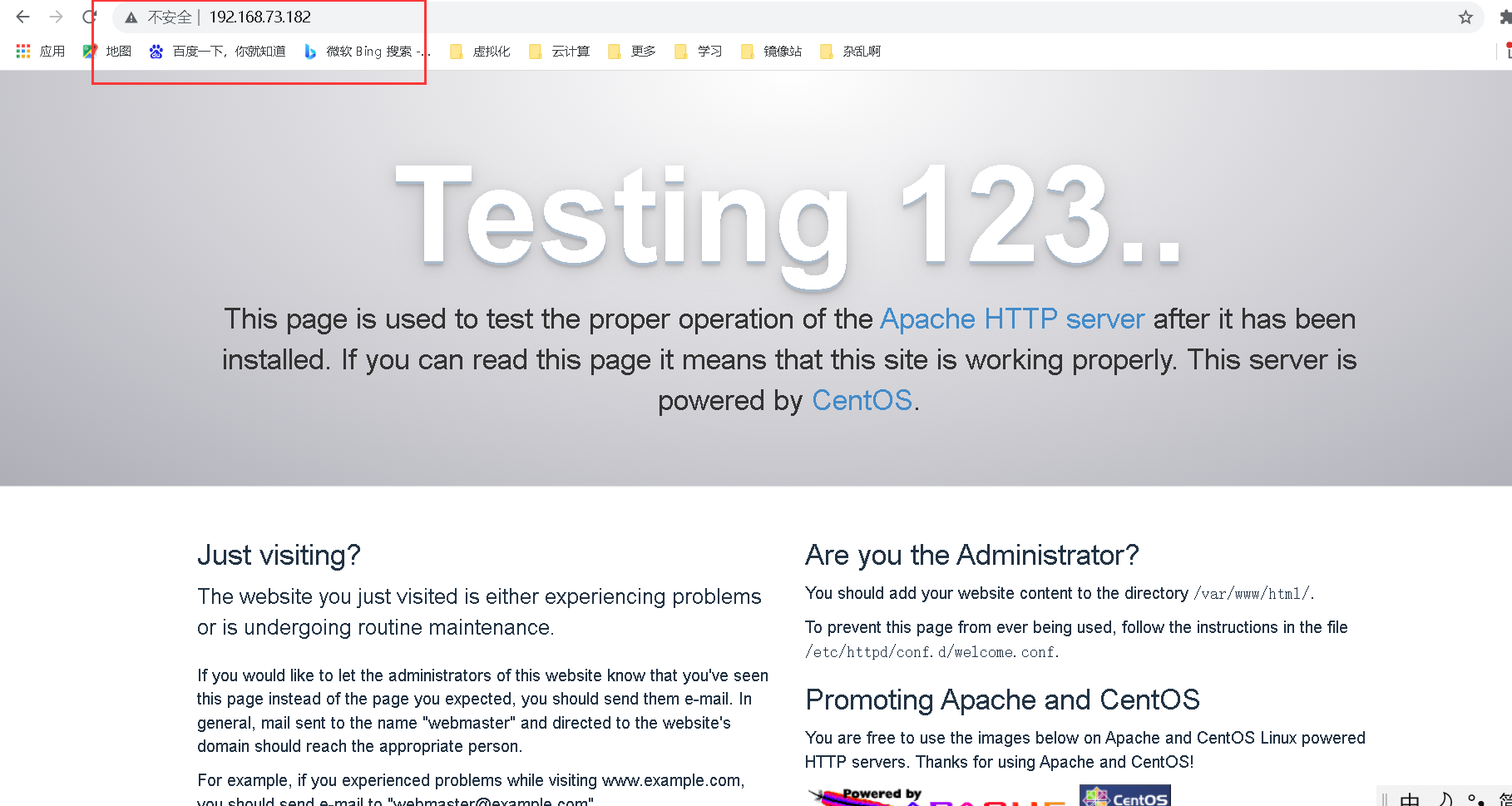Toggle the 中 Chinese input mode indicator
This screenshot has height=806, width=1512.
(x=1410, y=799)
